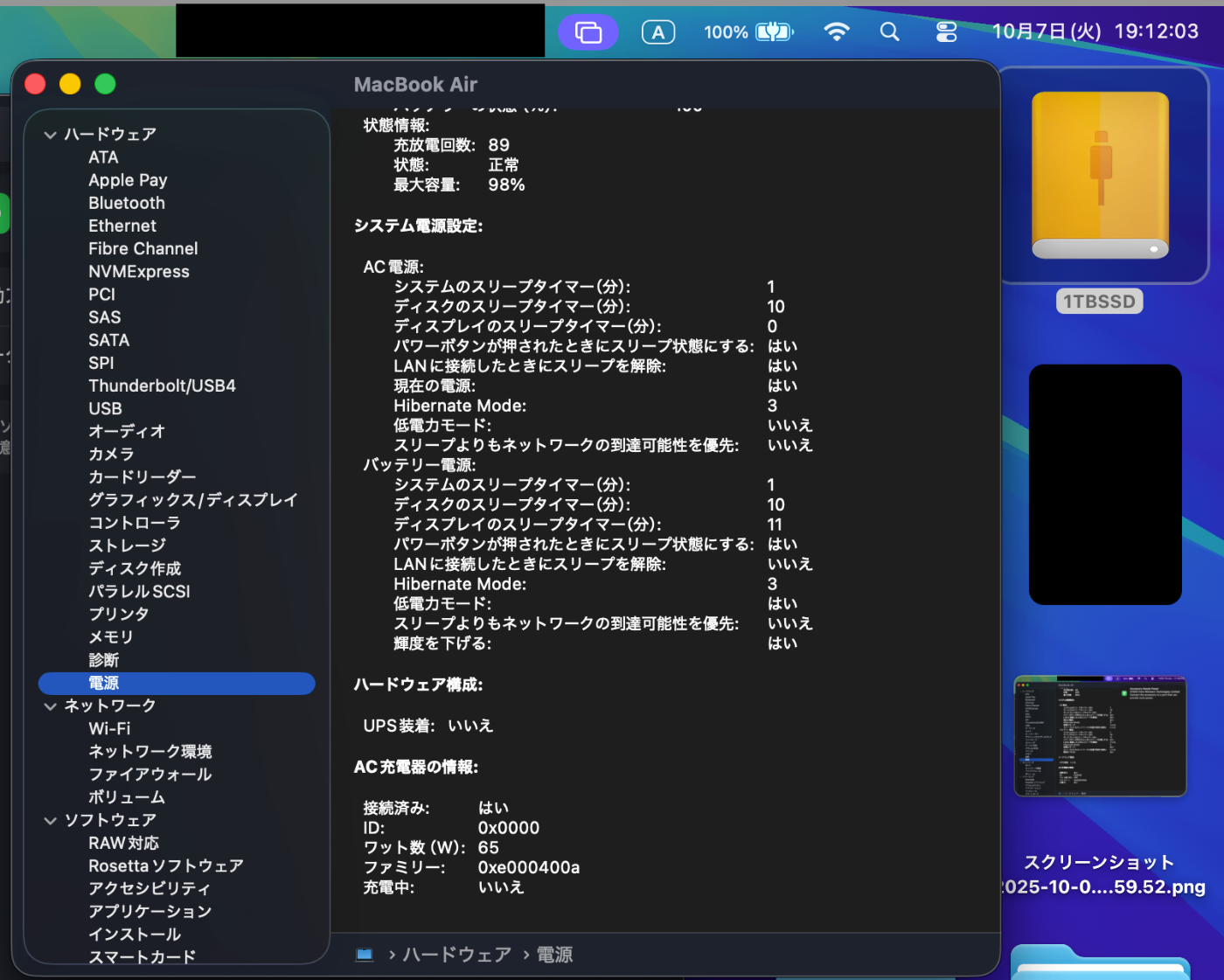Open Spotlight search magnifier icon
The width and height of the screenshot is (1224, 980).
[x=889, y=32]
